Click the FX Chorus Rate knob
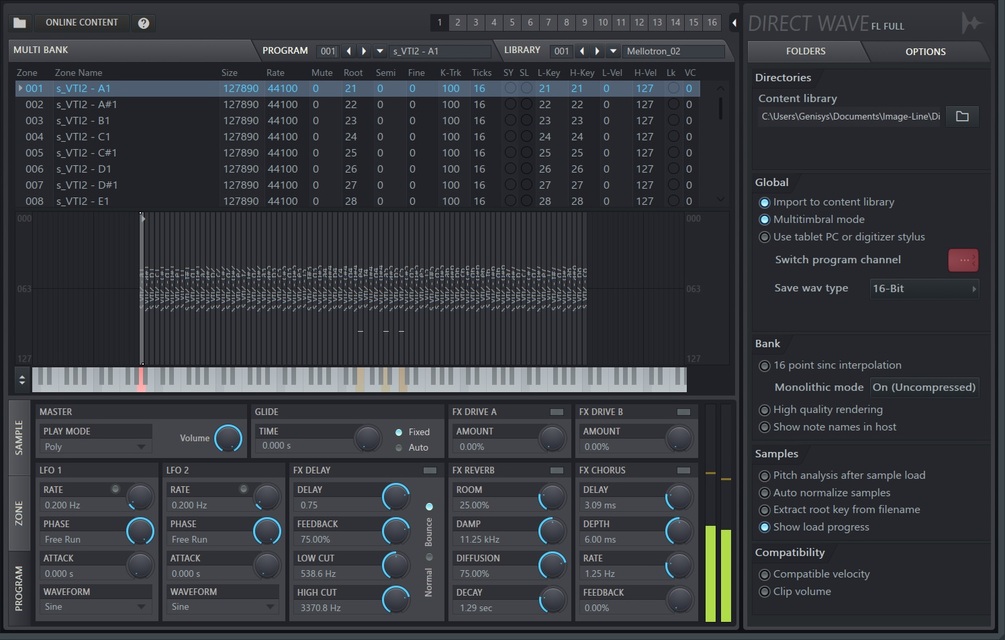This screenshot has height=640, width=1005. point(679,566)
